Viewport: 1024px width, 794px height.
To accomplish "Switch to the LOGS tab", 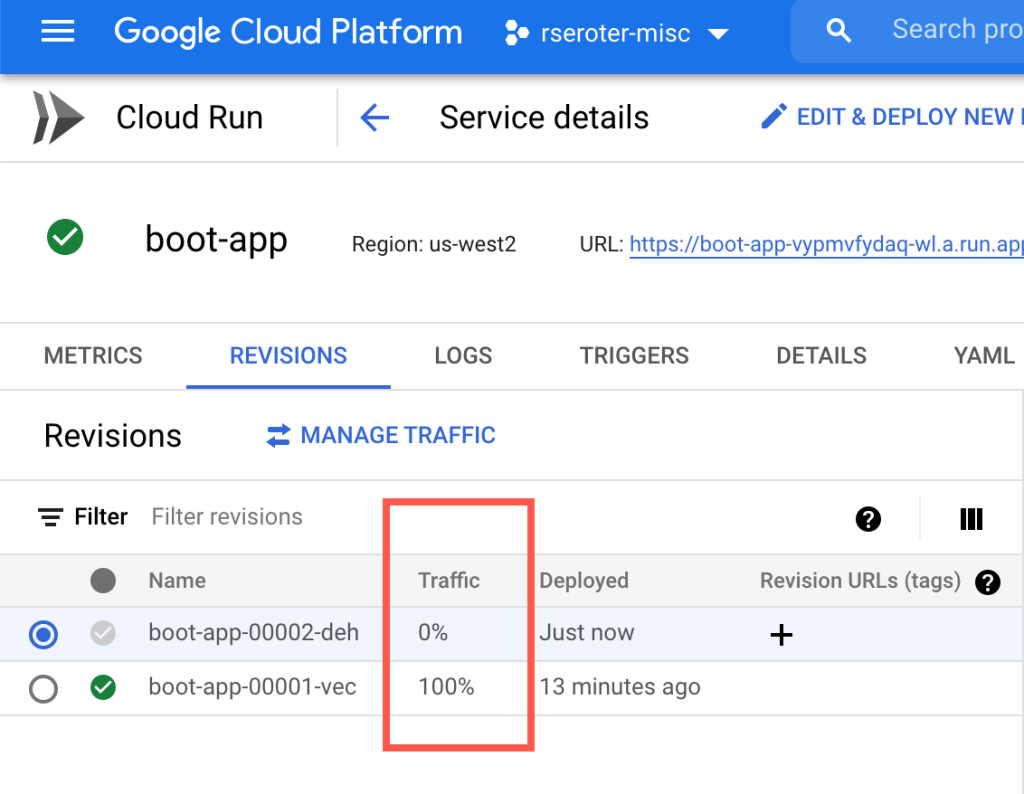I will pyautogui.click(x=463, y=356).
